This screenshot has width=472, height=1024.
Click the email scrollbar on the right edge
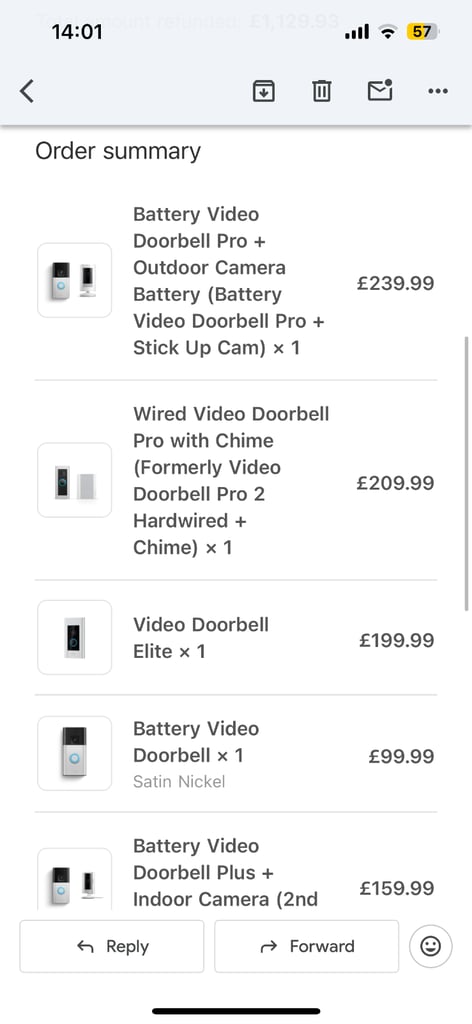[x=466, y=474]
